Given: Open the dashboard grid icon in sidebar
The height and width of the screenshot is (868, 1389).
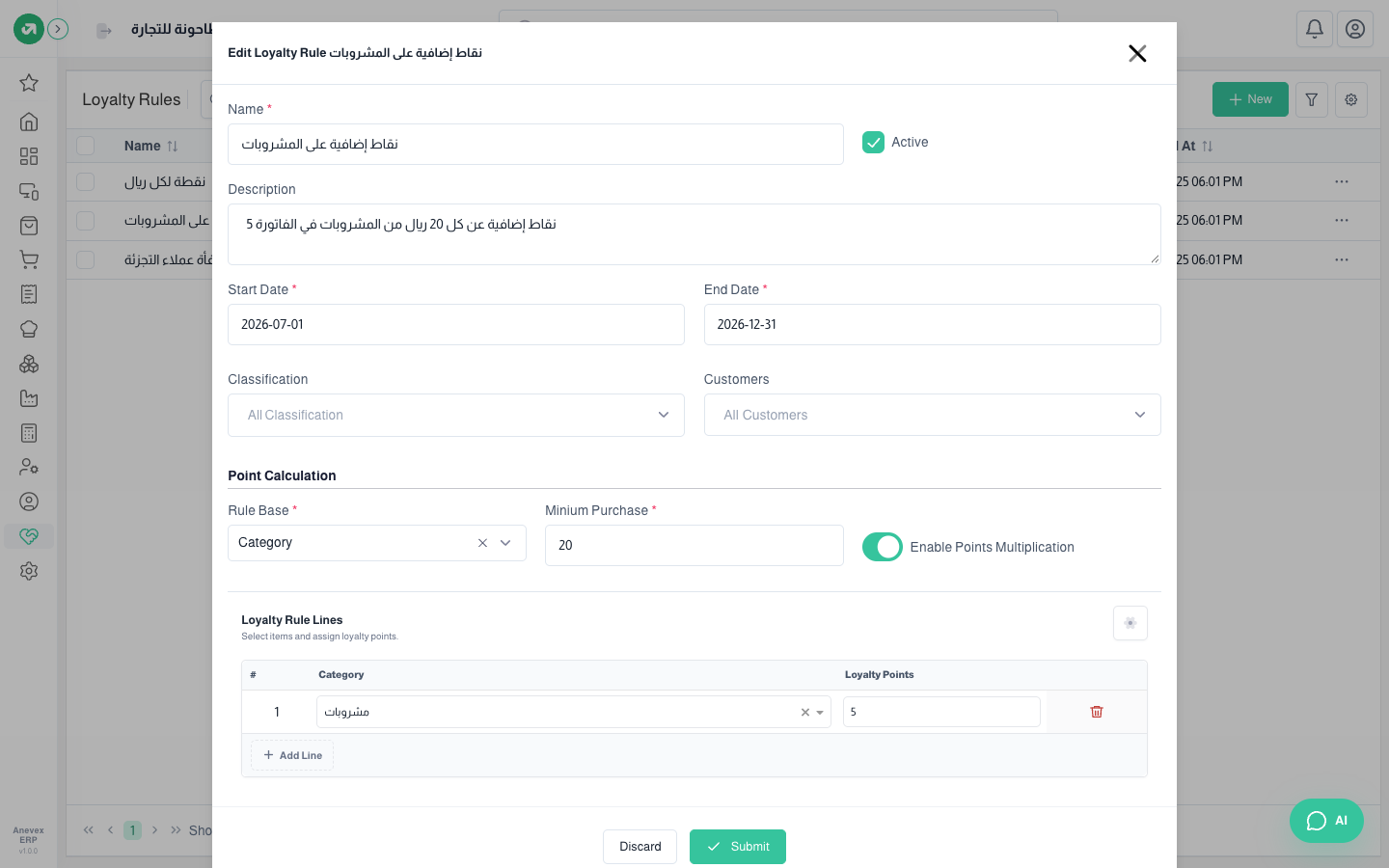Looking at the screenshot, I should click(29, 156).
